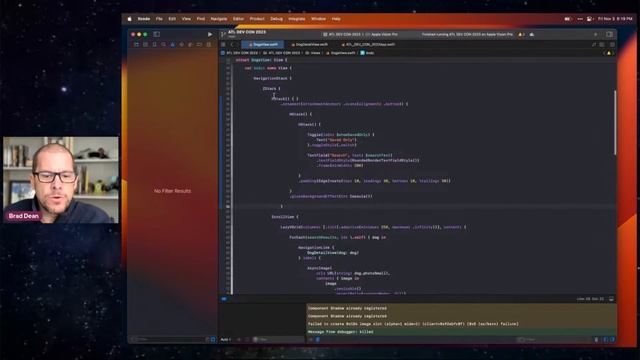This screenshot has width=640, height=360.
Task: Open the related items grid icon
Action: (x=223, y=44)
